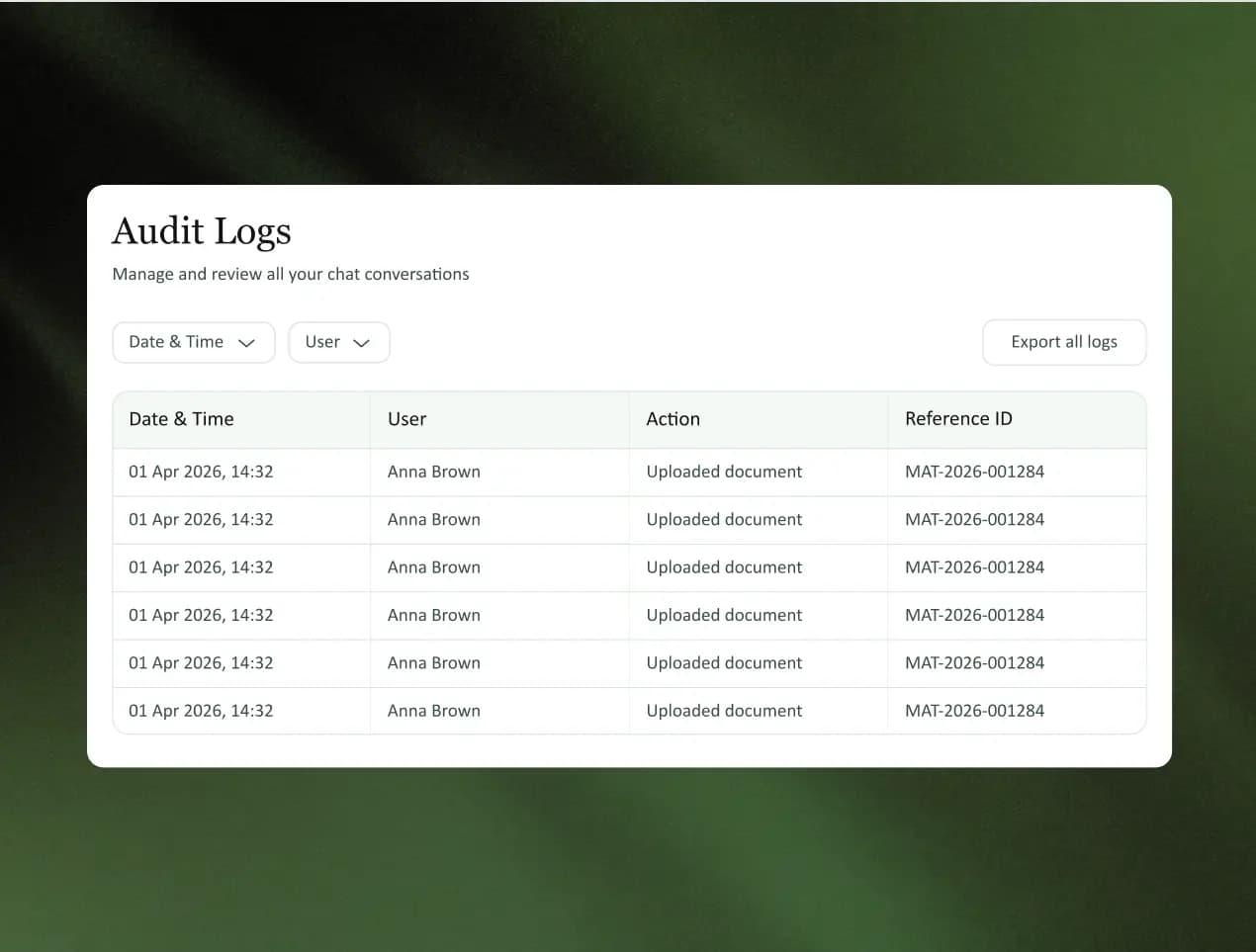Click Uploaded document in the second row
1256x952 pixels.
click(724, 519)
